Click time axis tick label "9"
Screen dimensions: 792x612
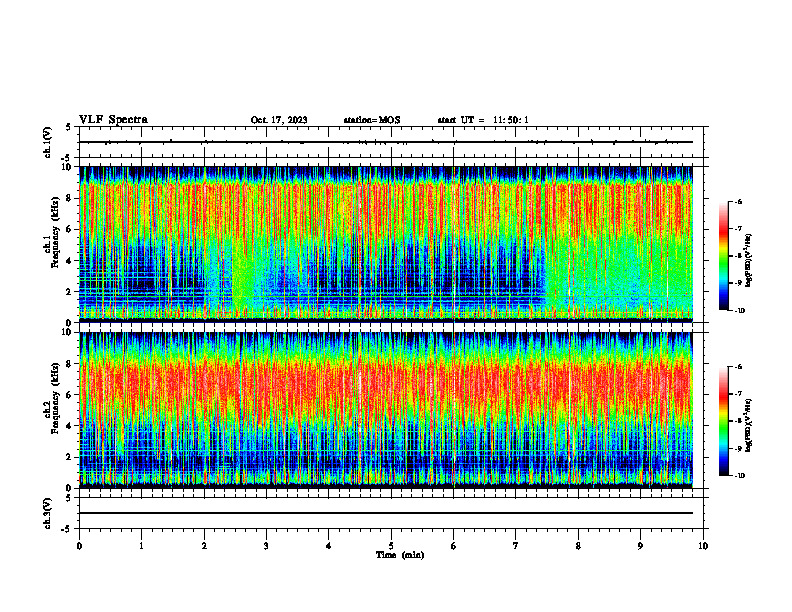pyautogui.click(x=640, y=546)
